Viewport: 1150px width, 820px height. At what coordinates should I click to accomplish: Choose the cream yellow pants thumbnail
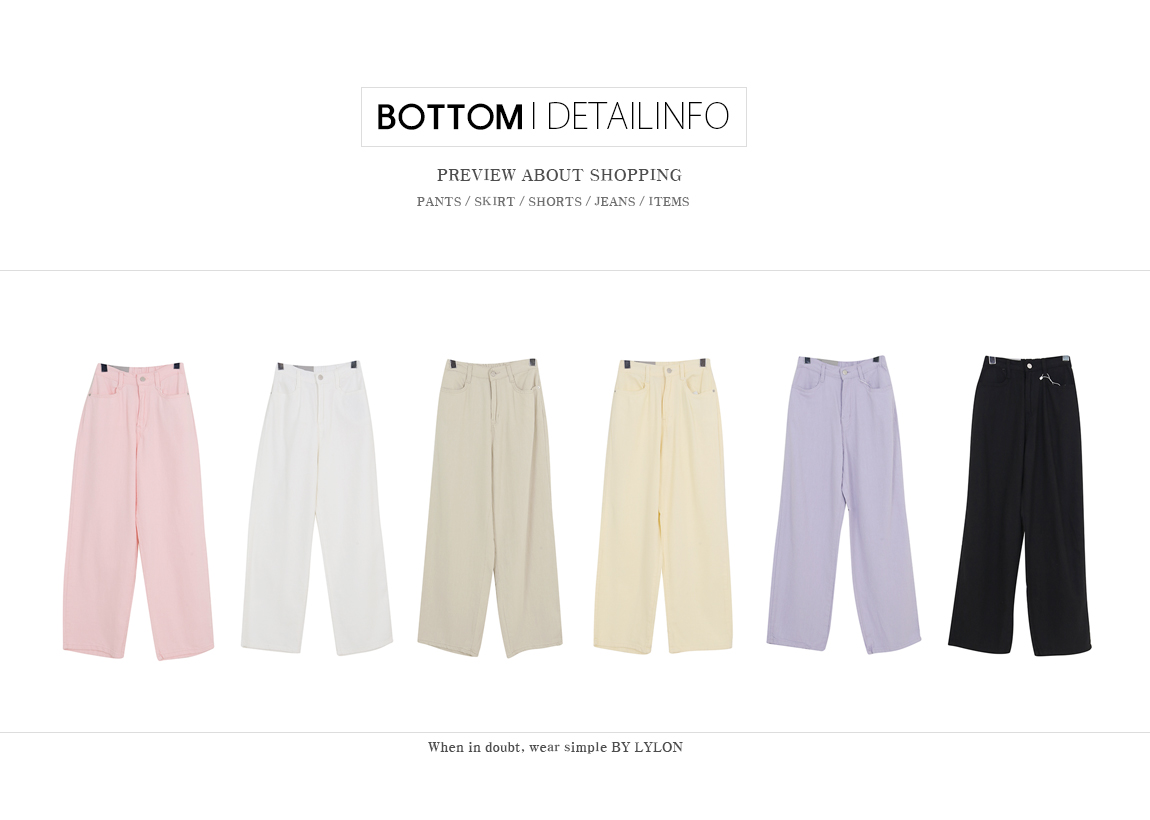click(x=662, y=505)
